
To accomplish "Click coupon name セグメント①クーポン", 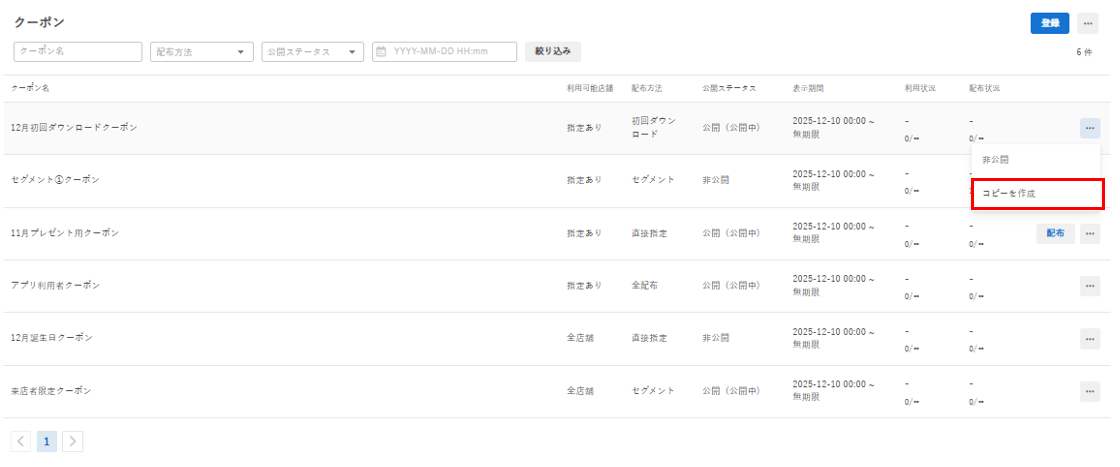I will (55, 180).
